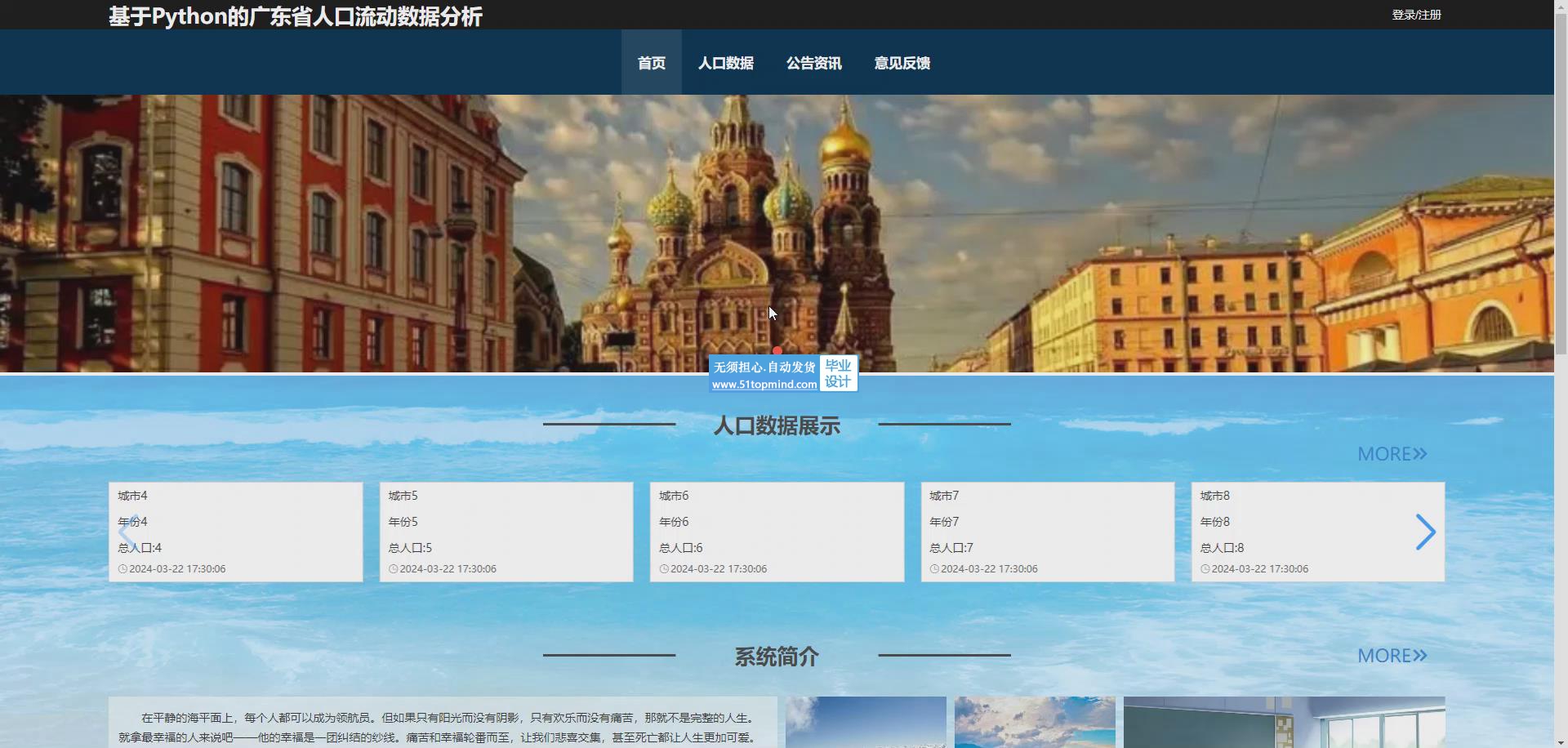Open the 城市4 data card
1568x748 pixels.
(235, 532)
